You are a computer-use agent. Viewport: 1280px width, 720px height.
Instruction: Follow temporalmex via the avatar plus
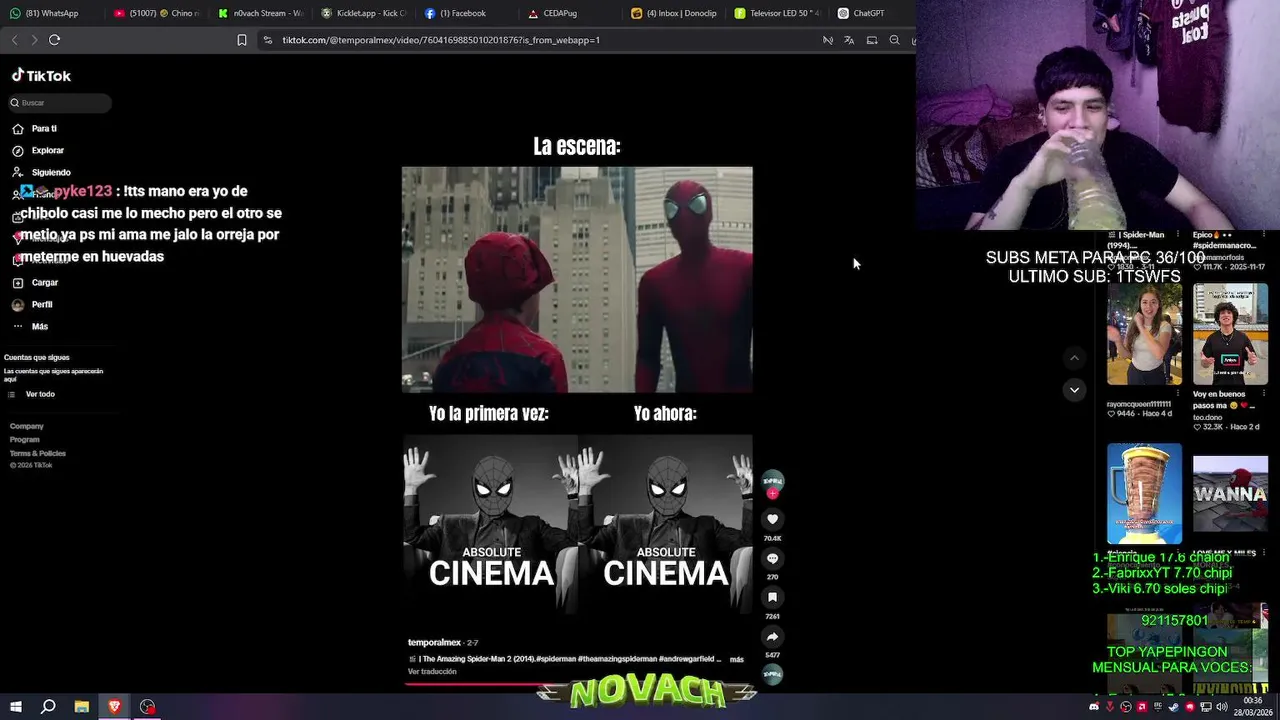[772, 493]
